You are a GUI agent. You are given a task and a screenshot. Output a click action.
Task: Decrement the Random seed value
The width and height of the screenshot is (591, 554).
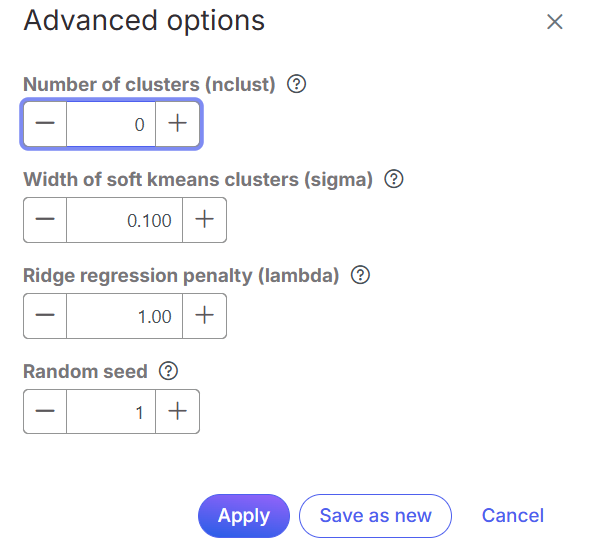[x=45, y=412]
